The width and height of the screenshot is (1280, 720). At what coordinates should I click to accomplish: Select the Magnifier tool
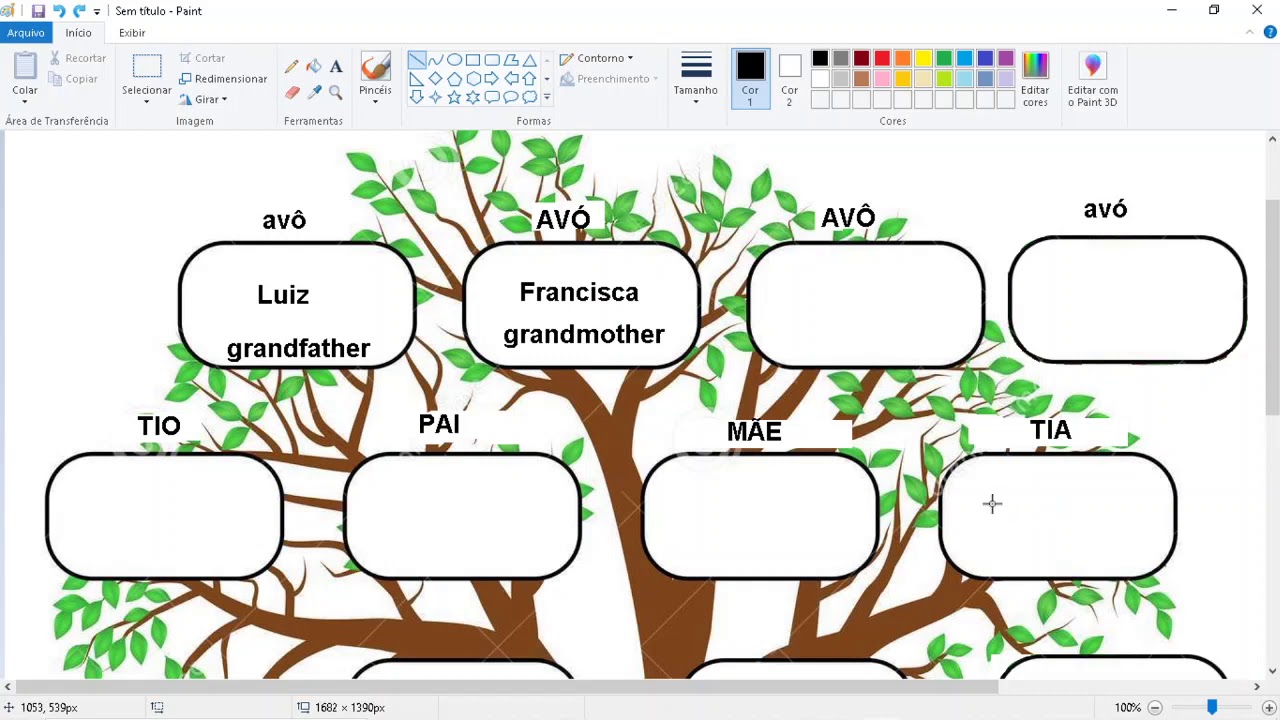pyautogui.click(x=336, y=92)
